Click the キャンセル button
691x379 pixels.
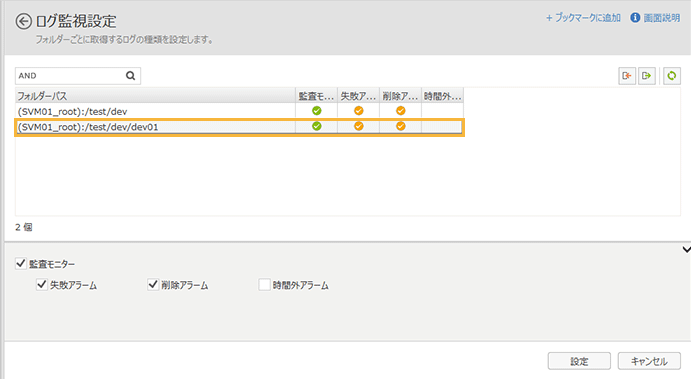[649, 361]
